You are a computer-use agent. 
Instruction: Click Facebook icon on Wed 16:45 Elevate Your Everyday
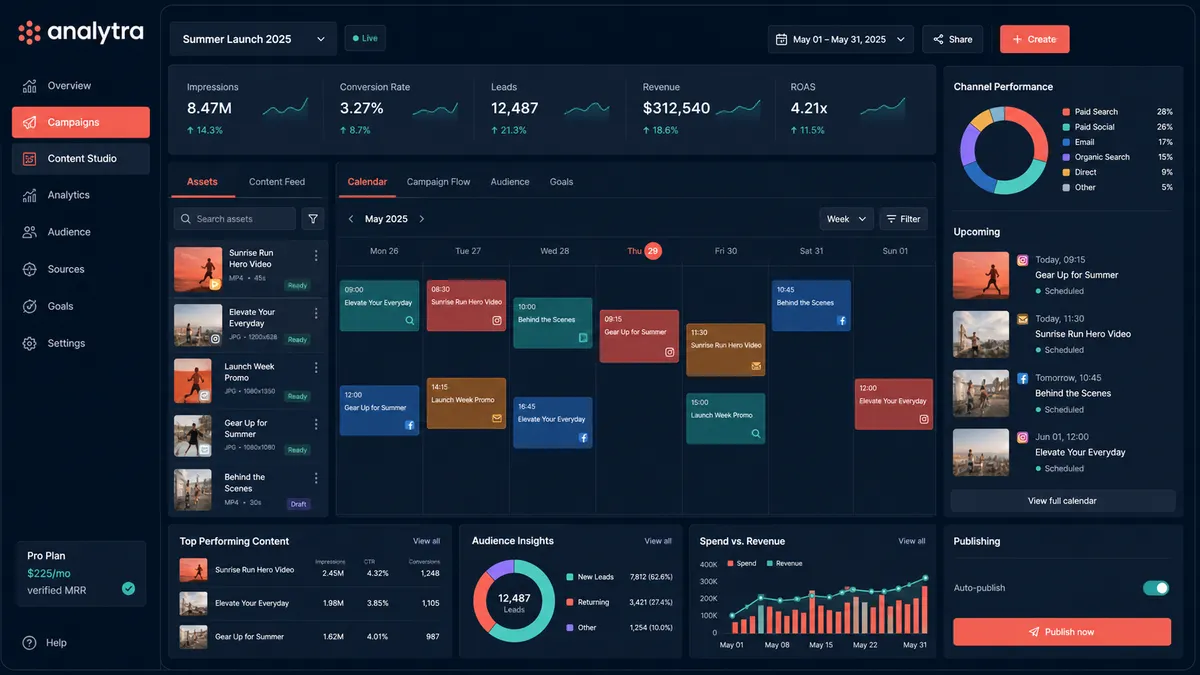583,438
